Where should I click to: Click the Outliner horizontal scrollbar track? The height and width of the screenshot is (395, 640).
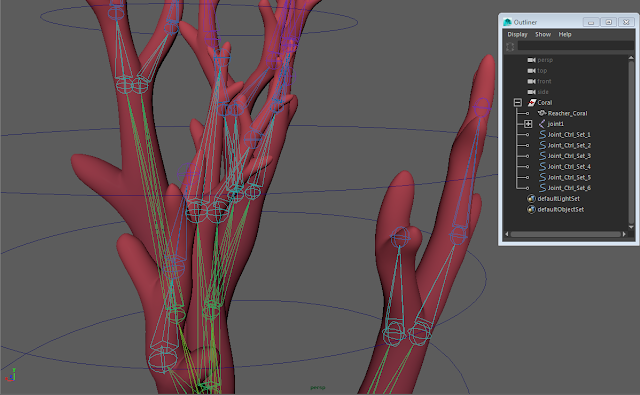tap(565, 234)
